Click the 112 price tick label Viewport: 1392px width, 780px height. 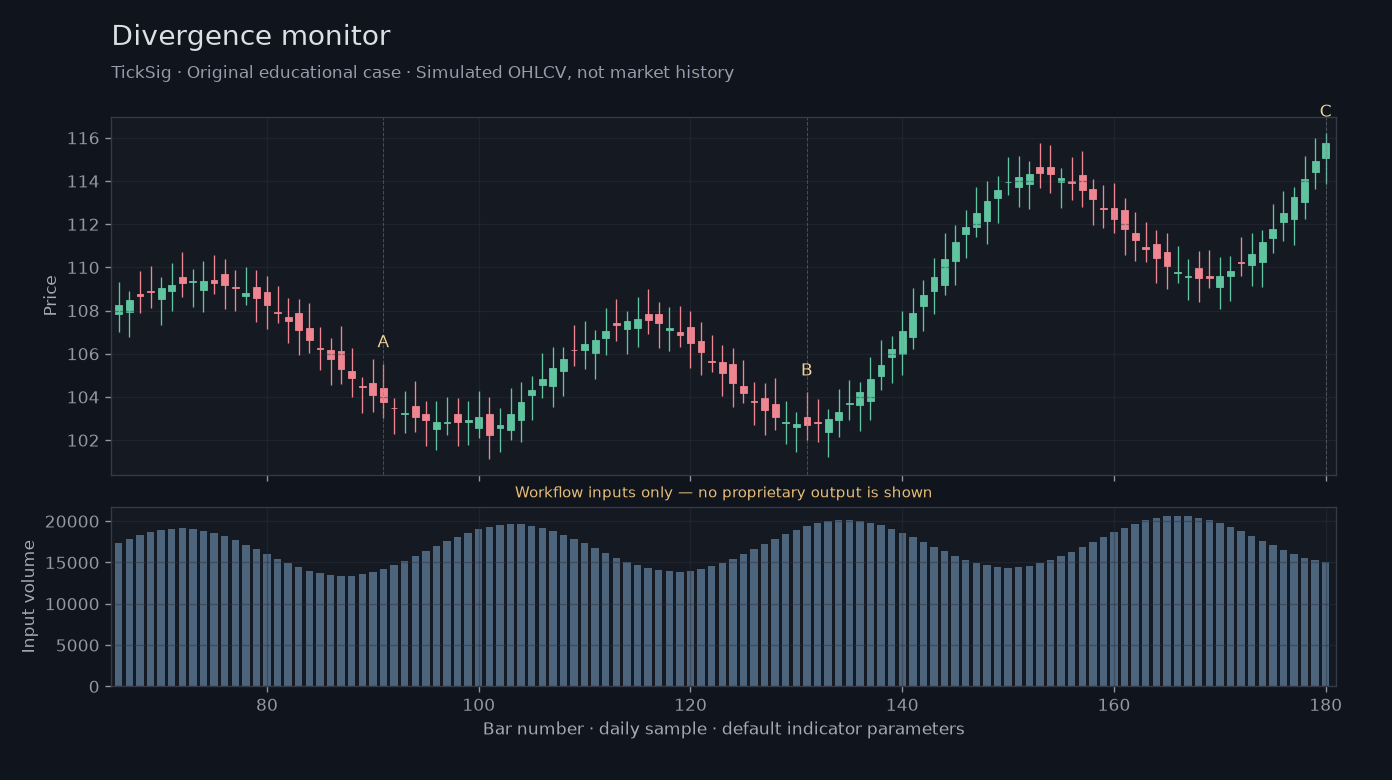84,225
